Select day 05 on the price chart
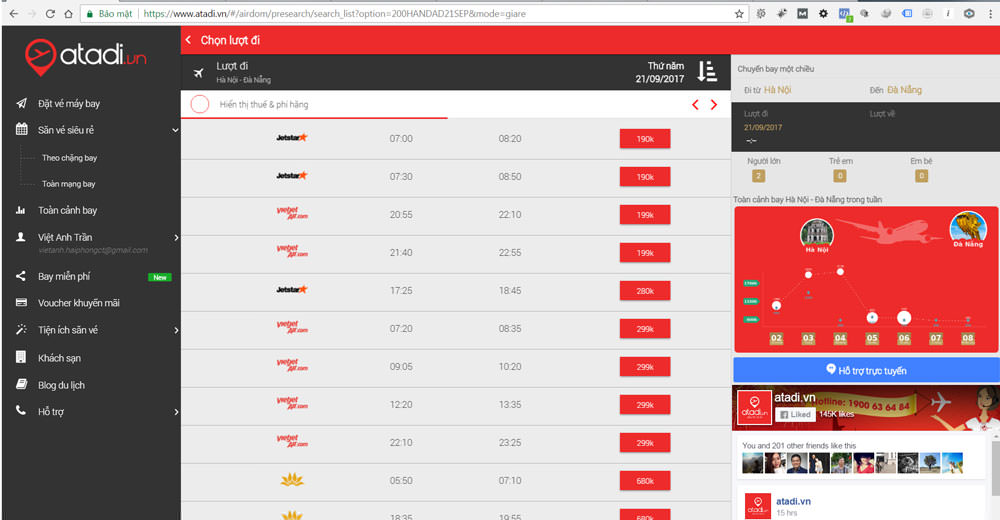1000x520 pixels. click(x=872, y=339)
